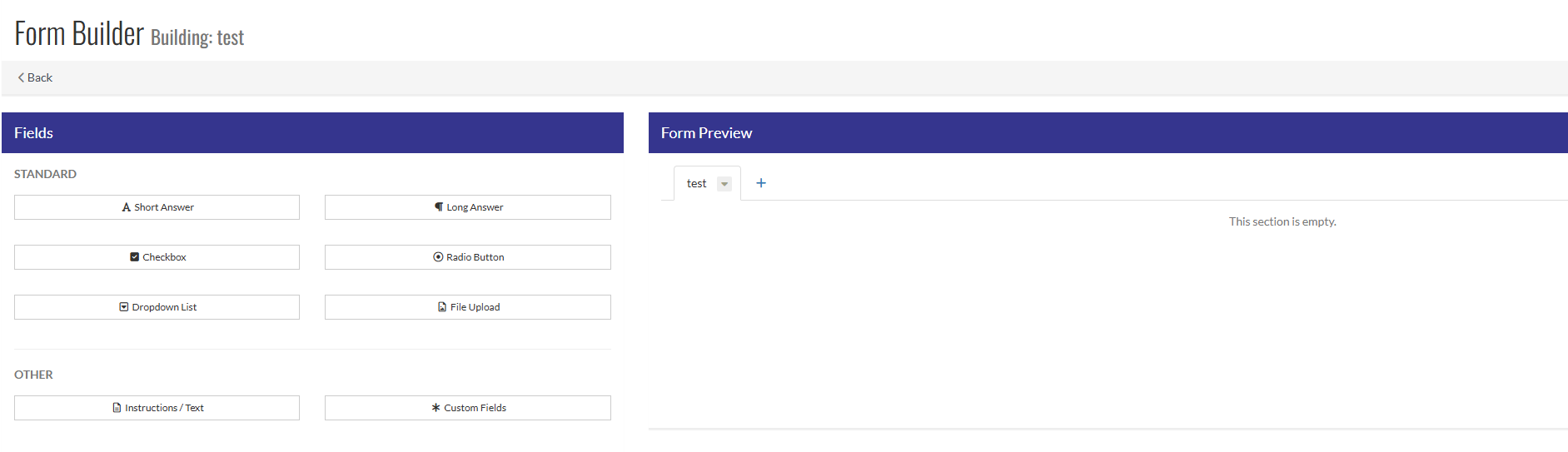The image size is (1568, 452).
Task: Click the 'OTHER' group label
Action: (33, 375)
